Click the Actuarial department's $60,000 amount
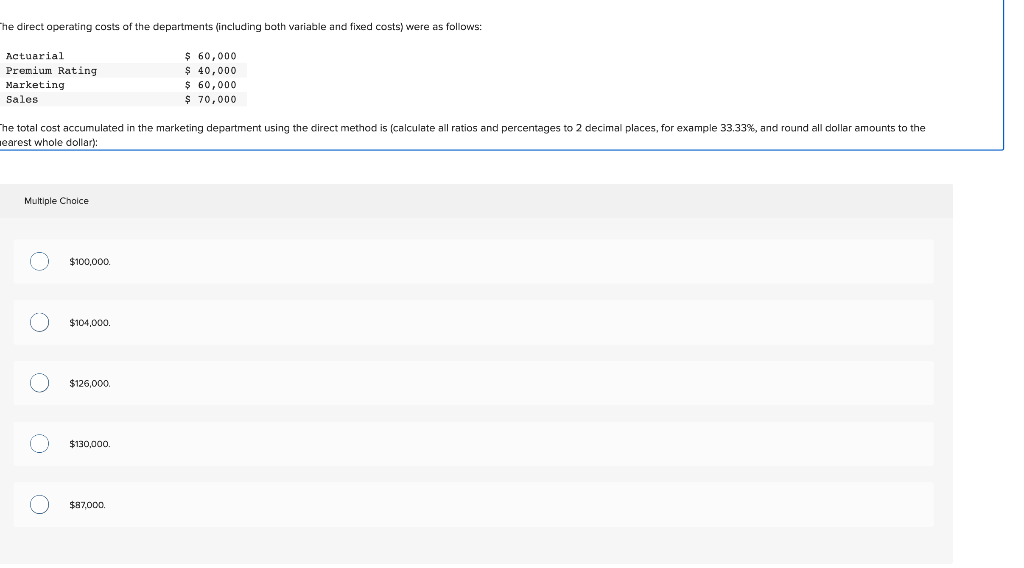 (210, 56)
